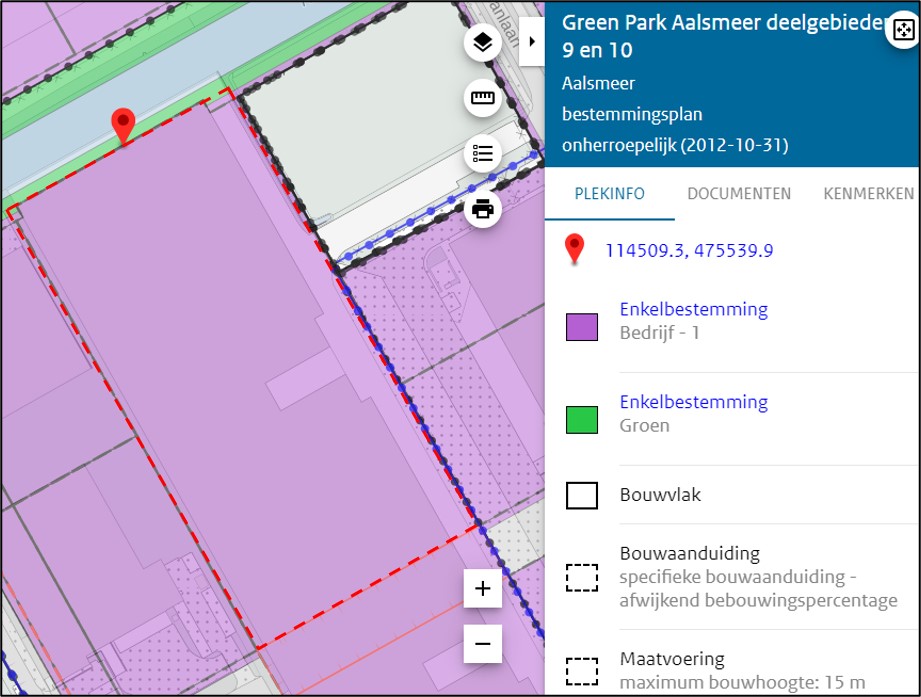Select the Maatvoering label
921x697 pixels.
(672, 659)
